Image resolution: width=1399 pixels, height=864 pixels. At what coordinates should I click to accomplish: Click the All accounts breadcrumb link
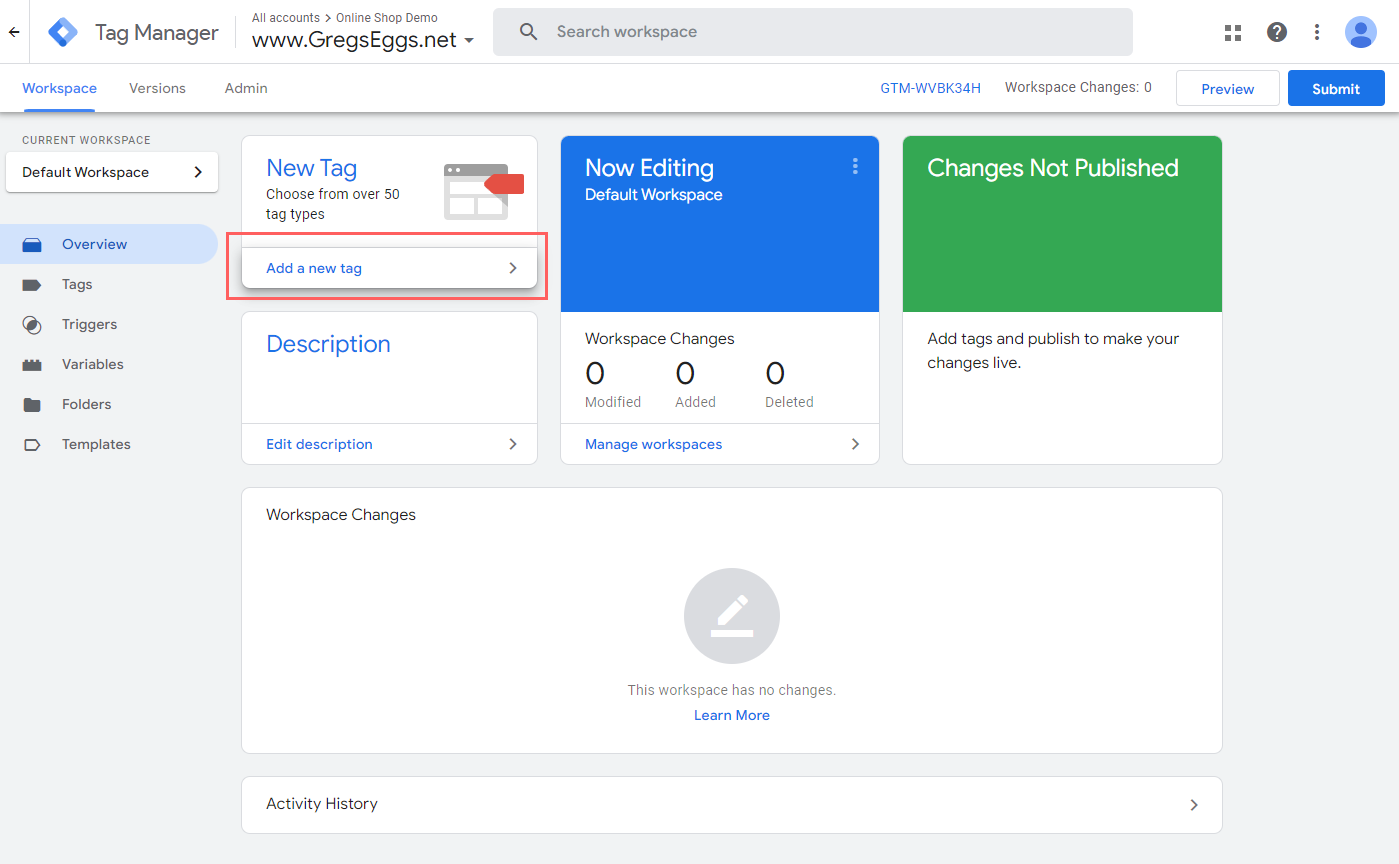286,18
